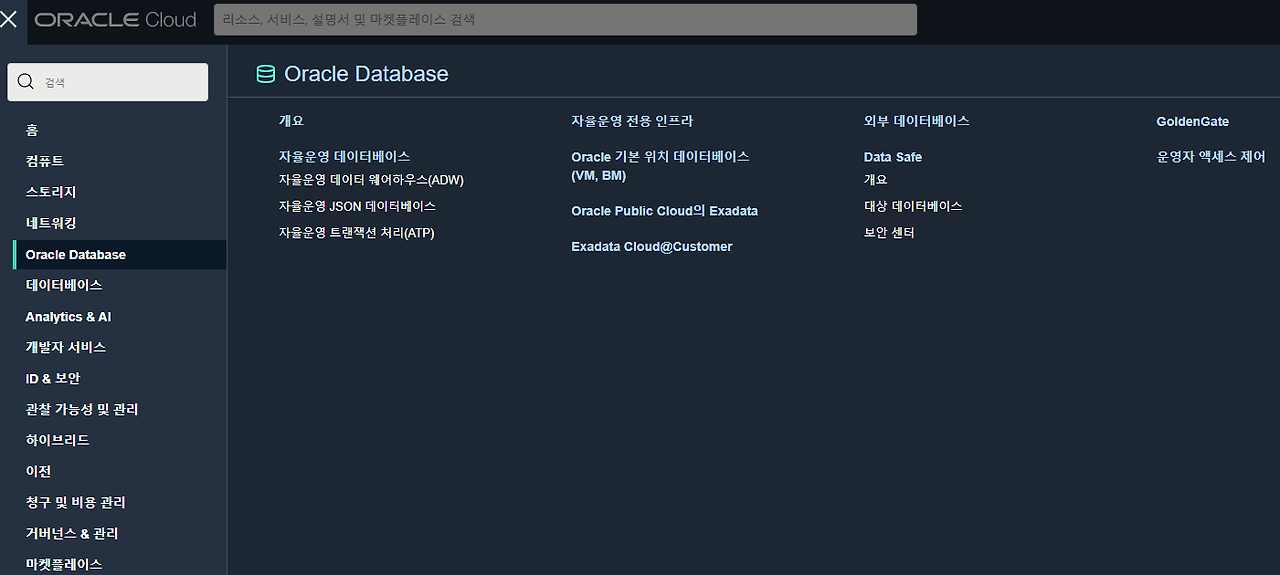Open 관찰 가능성 및 관리 category
Image resolution: width=1280 pixels, height=575 pixels.
click(82, 409)
